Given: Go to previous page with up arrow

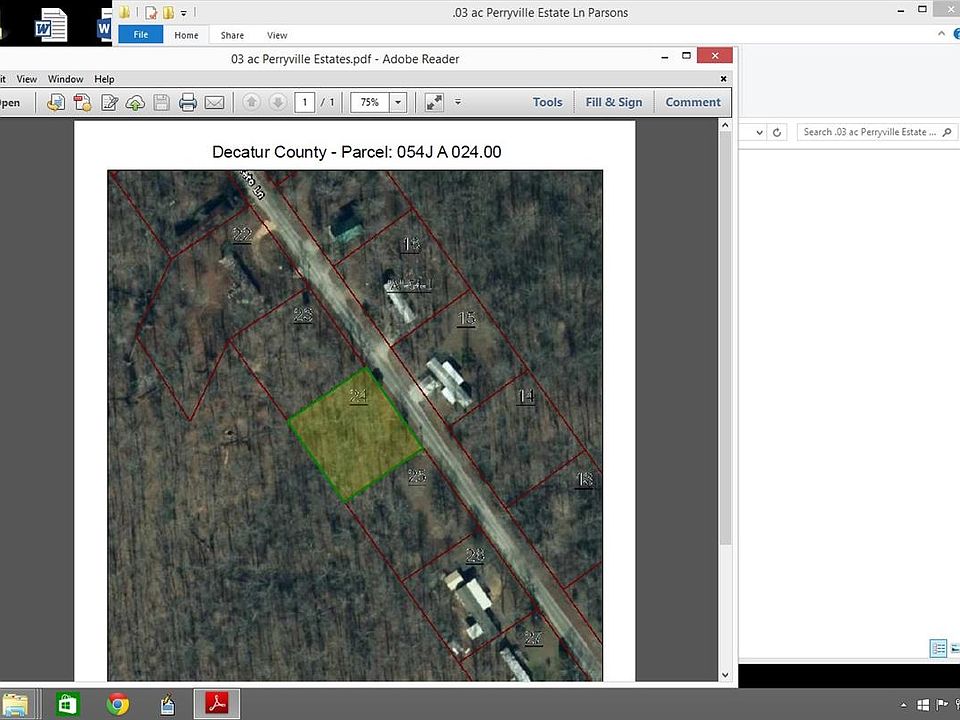Looking at the screenshot, I should tap(251, 101).
